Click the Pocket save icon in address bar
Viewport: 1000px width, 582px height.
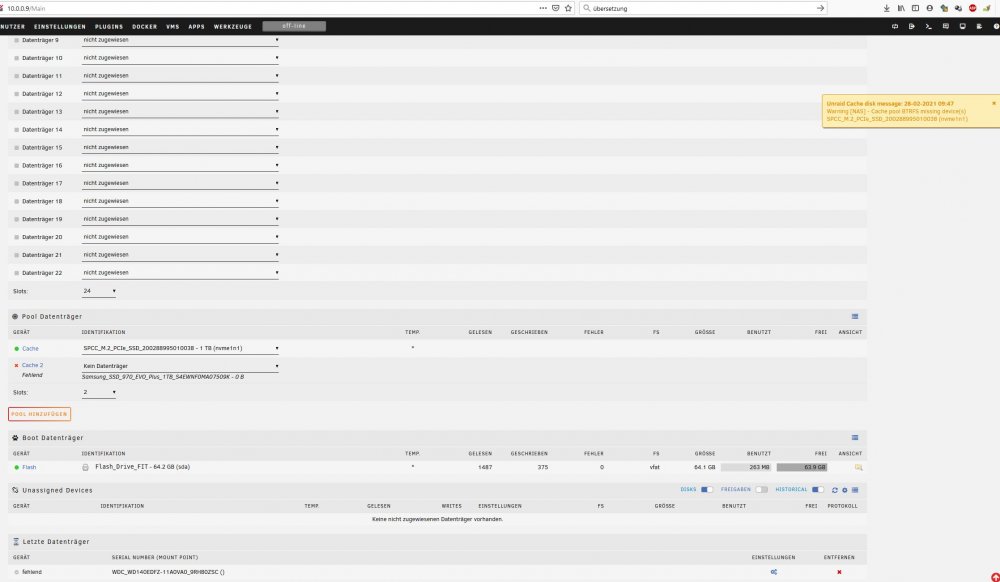555,8
